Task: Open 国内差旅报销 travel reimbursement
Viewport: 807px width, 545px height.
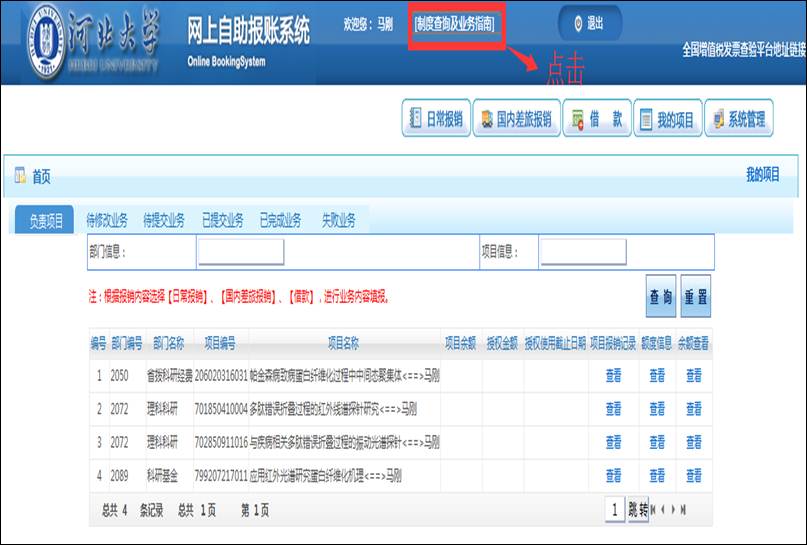Action: 514,119
